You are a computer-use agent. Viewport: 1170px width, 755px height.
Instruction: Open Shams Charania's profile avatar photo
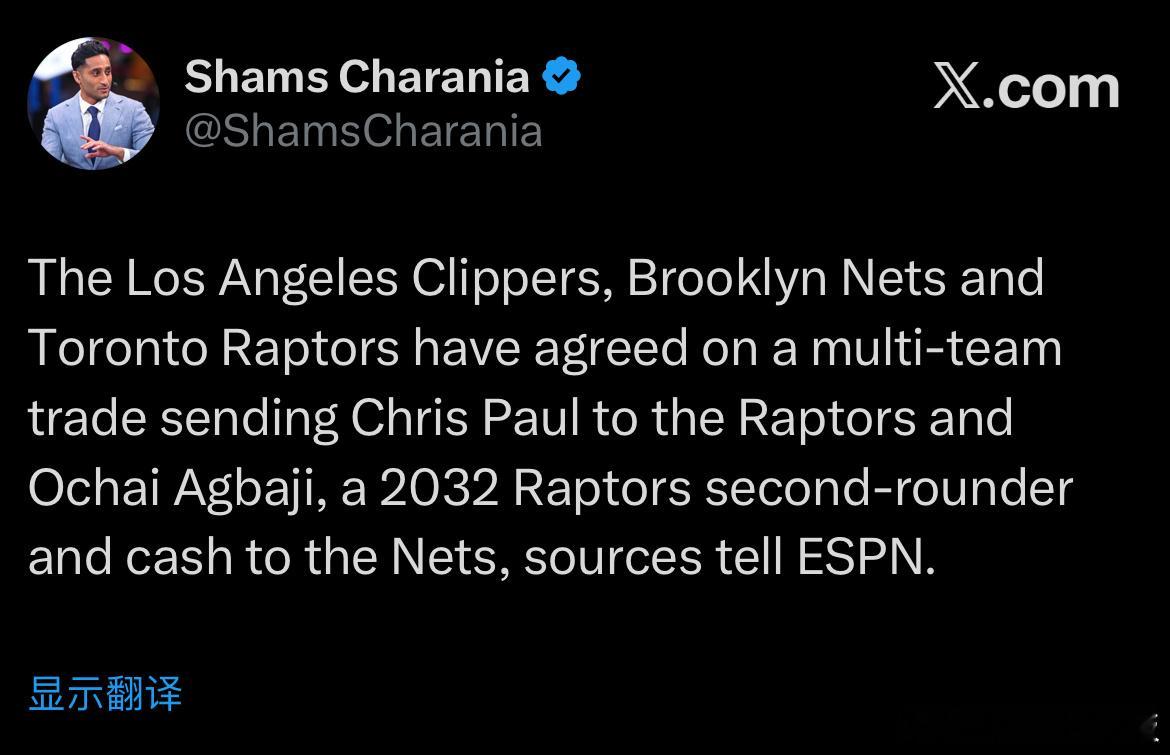pyautogui.click(x=93, y=104)
